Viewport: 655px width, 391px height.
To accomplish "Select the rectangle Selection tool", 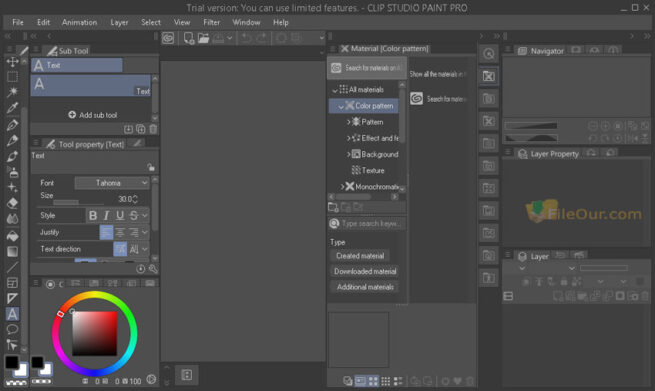I will [x=13, y=77].
